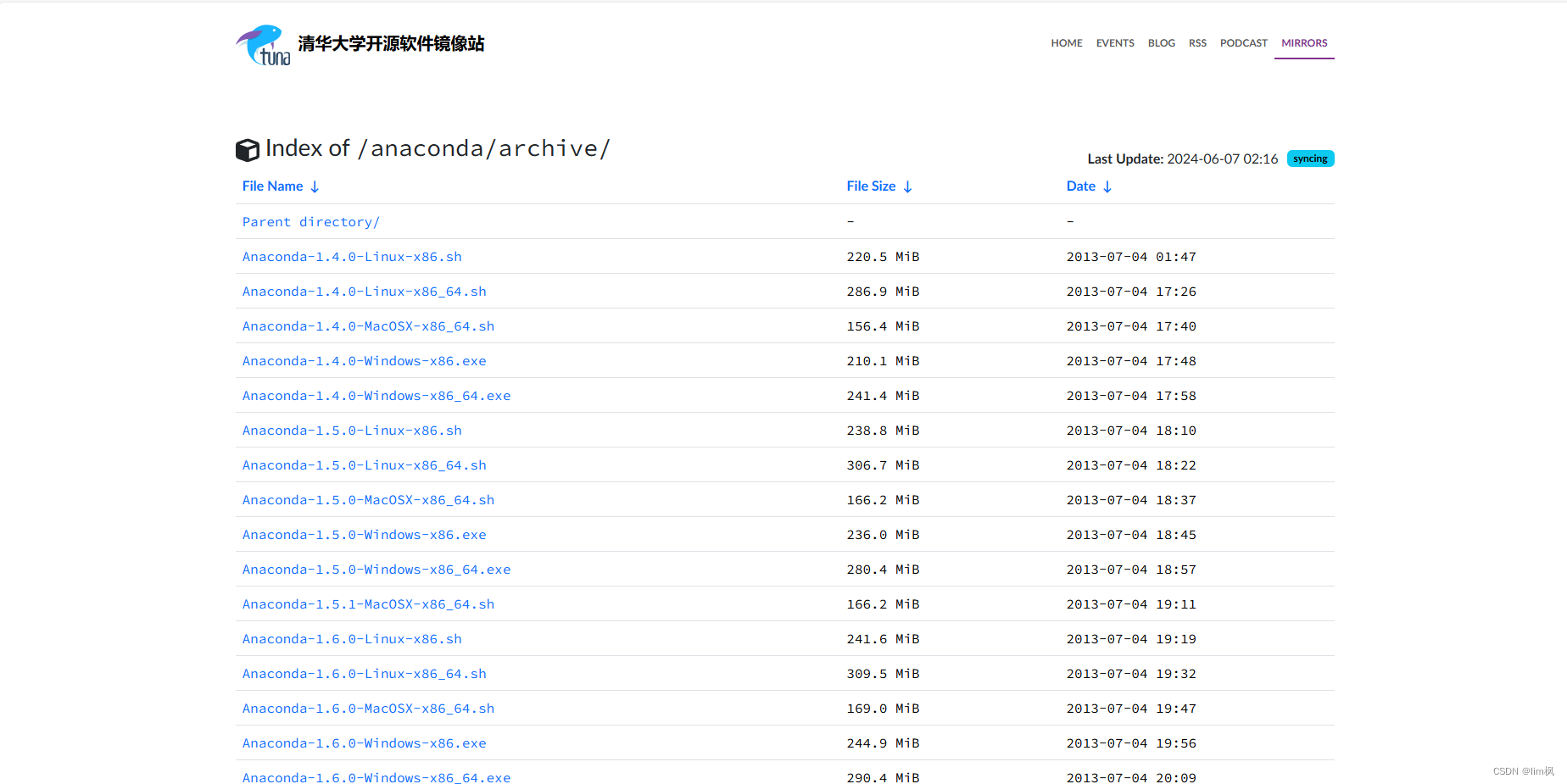Open the HOME menu item
Image resolution: width=1567 pixels, height=784 pixels.
click(x=1067, y=43)
